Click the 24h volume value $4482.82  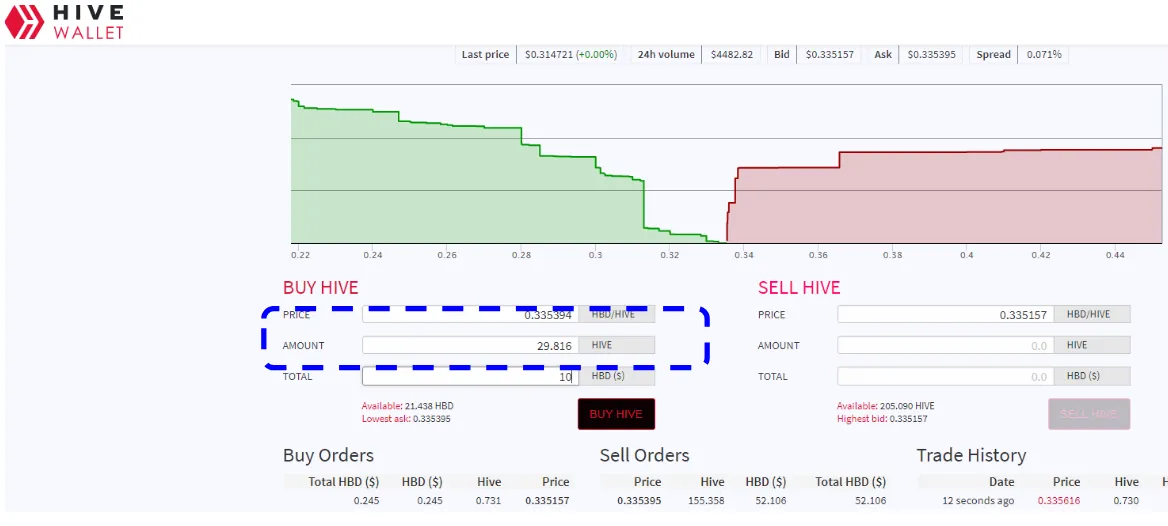point(731,54)
